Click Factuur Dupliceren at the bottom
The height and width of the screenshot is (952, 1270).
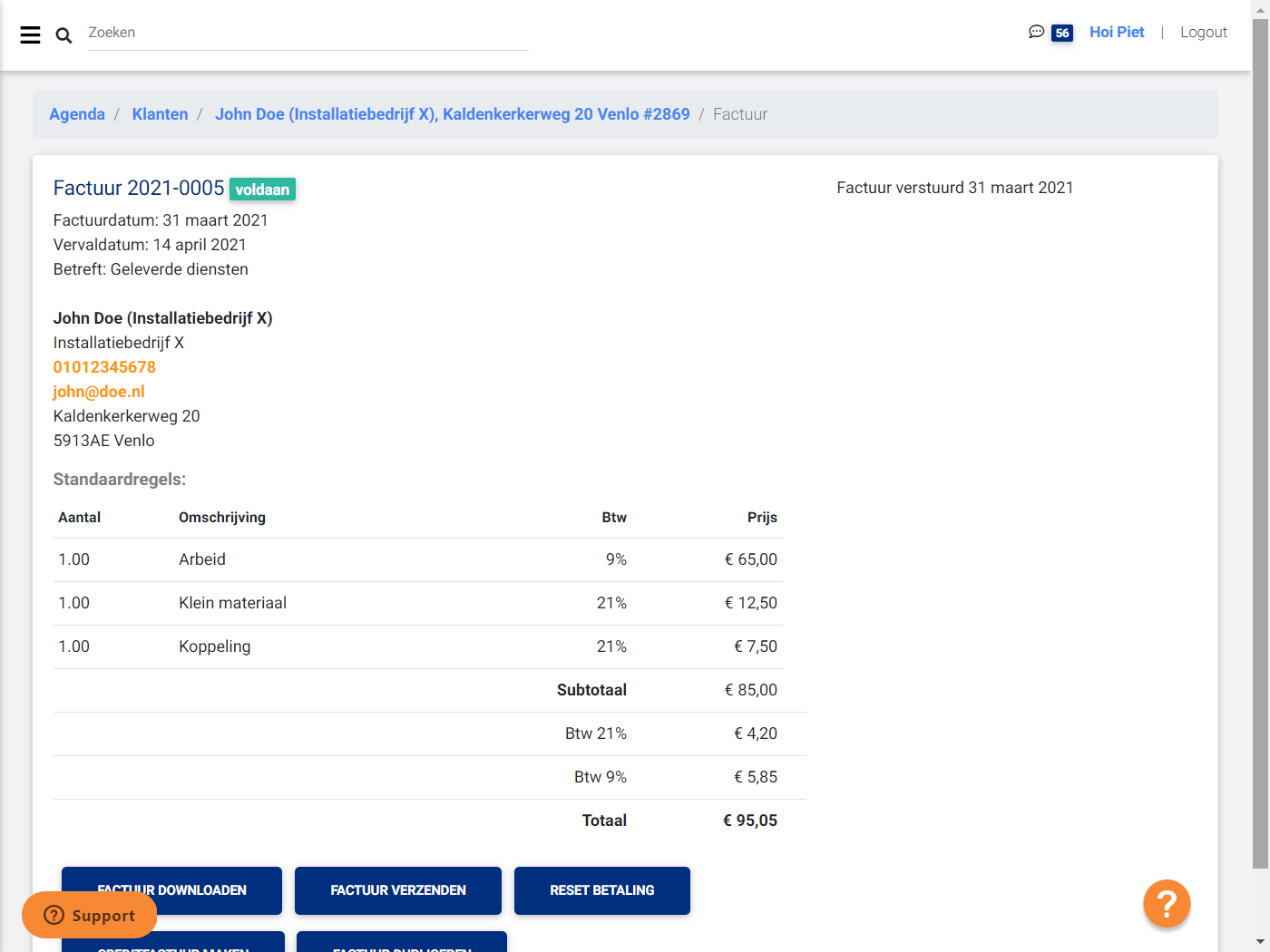pos(400,947)
